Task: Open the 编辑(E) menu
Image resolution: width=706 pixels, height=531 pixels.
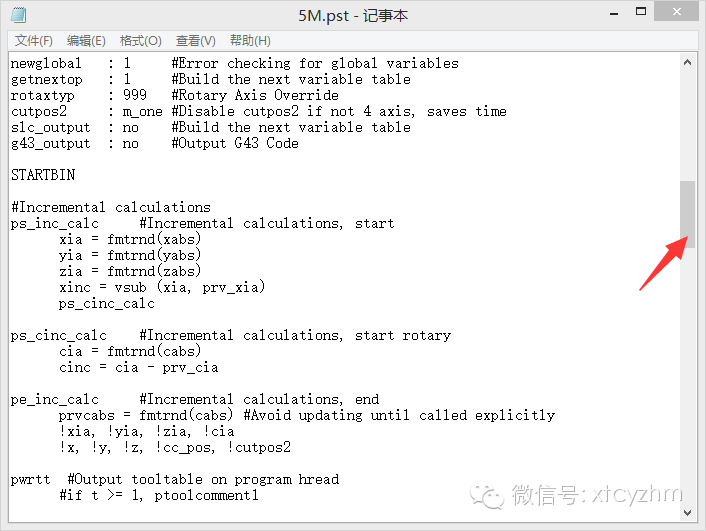Action: tap(86, 40)
